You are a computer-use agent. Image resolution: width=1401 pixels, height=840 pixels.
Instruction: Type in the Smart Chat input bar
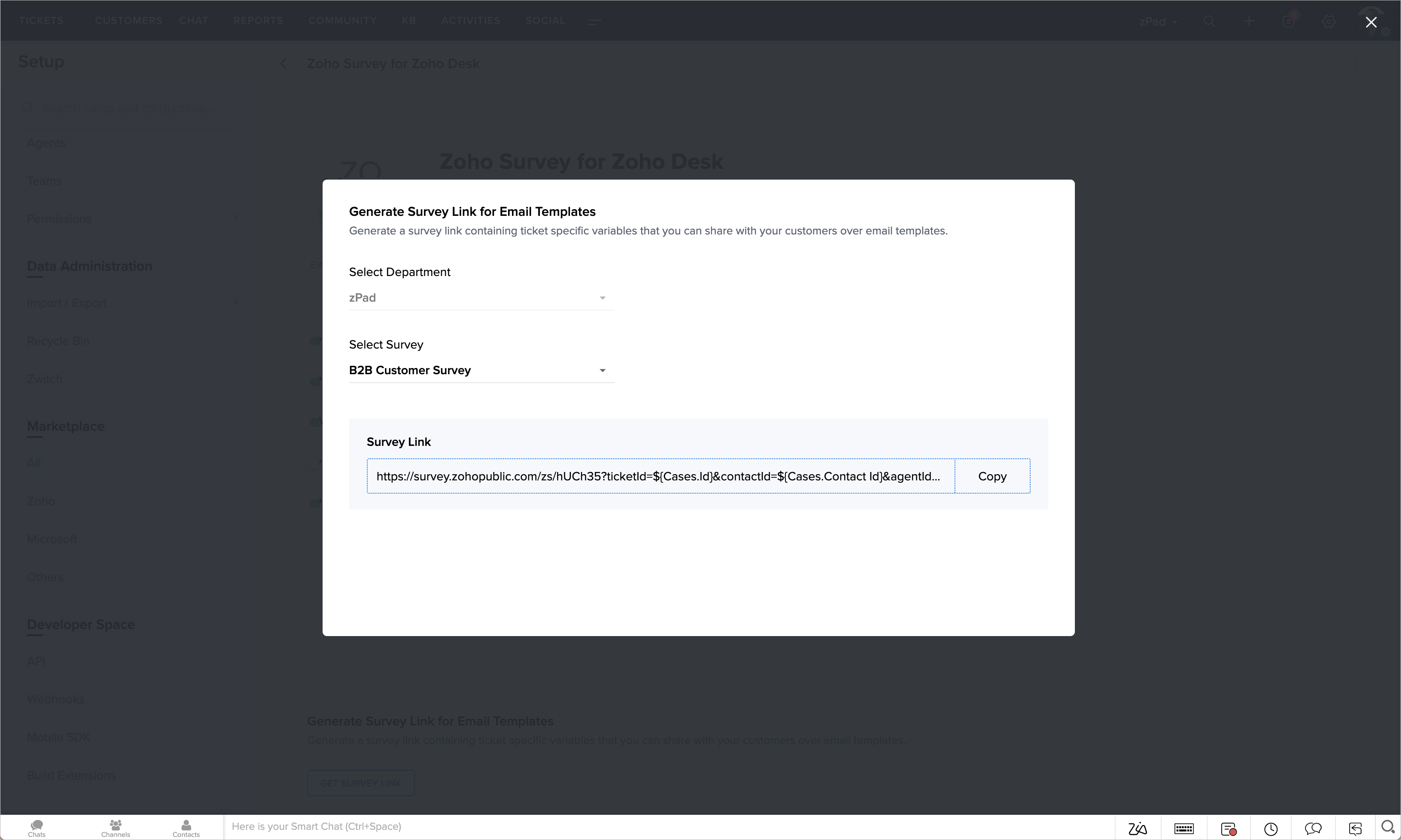click(x=668, y=826)
